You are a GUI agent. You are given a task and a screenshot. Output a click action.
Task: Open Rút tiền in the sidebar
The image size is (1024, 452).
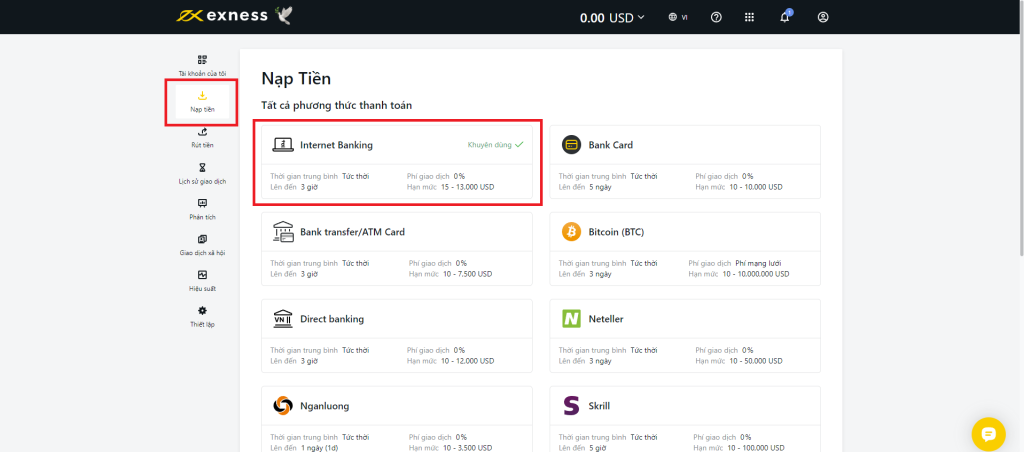[x=202, y=138]
